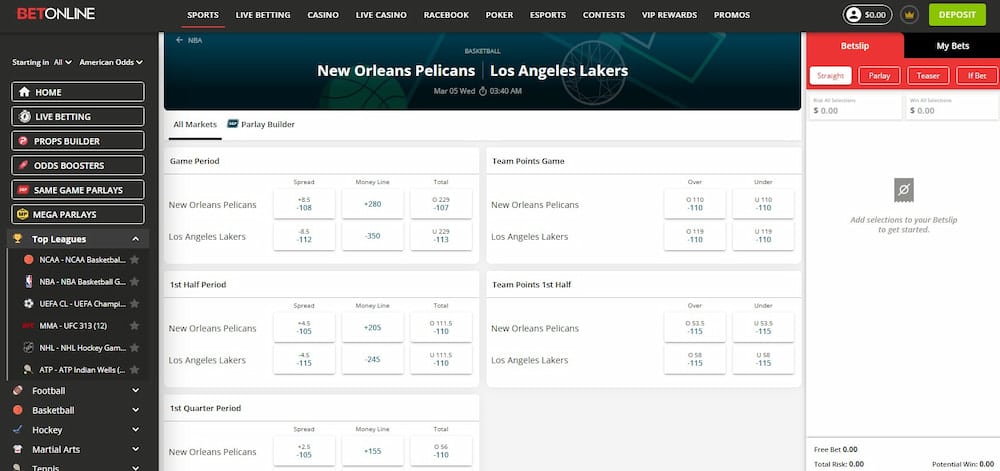1000x471 pixels.
Task: Open the account balance $0.00 pill
Action: [x=867, y=15]
